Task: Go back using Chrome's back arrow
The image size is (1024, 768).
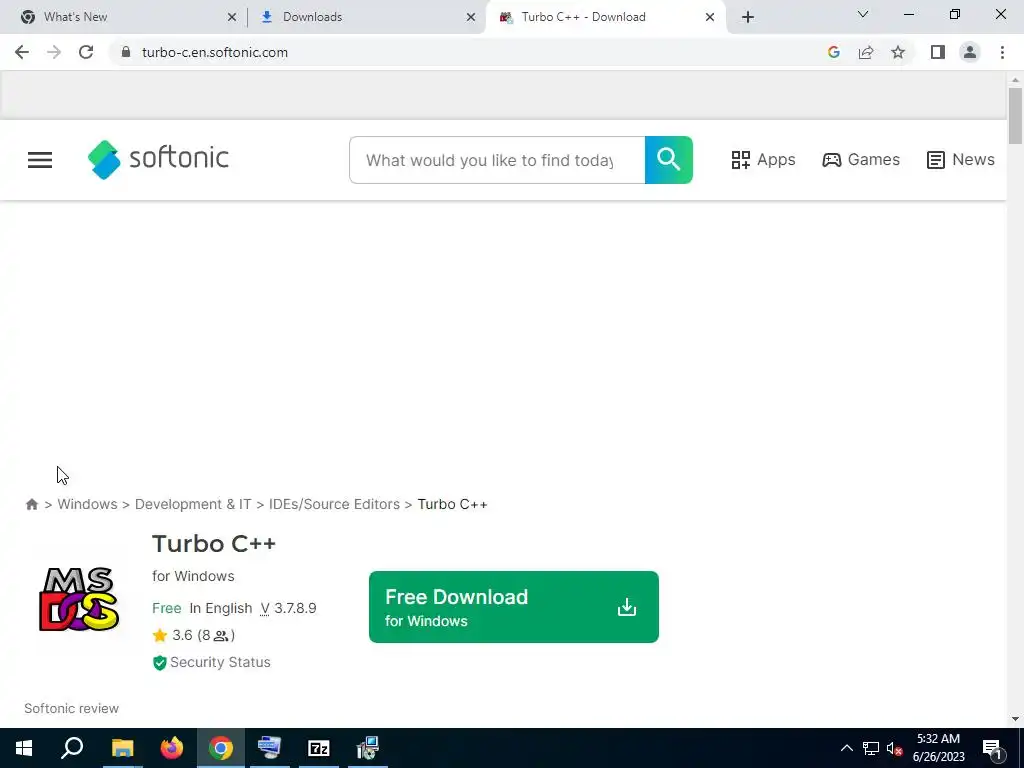Action: pyautogui.click(x=22, y=52)
